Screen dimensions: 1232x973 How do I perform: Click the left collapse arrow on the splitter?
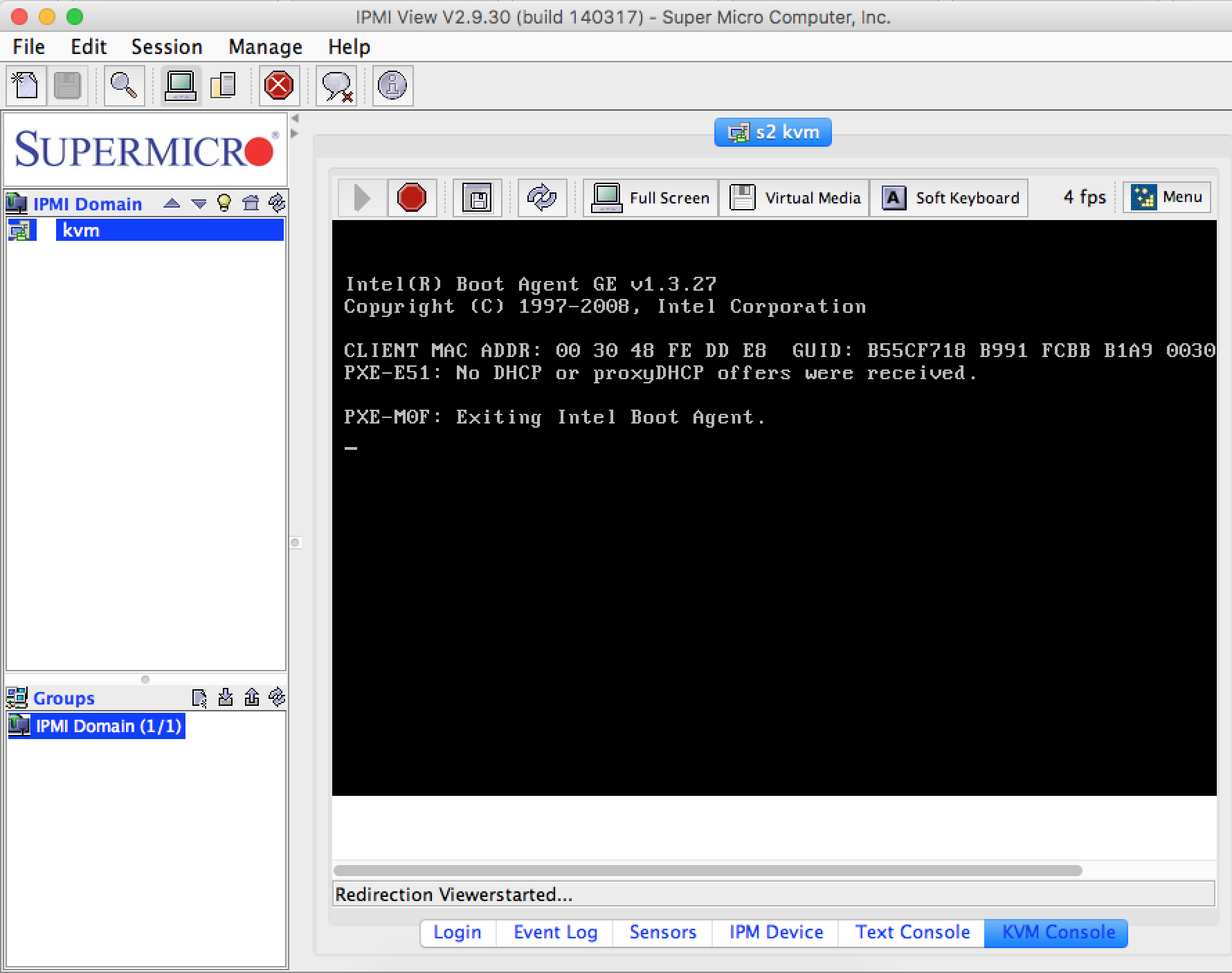tap(295, 118)
